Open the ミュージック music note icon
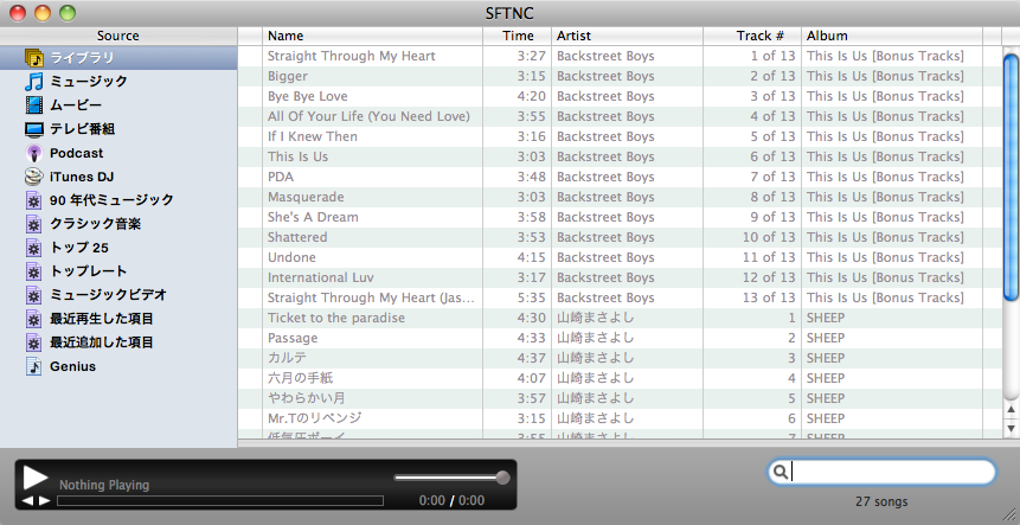 coord(34,81)
